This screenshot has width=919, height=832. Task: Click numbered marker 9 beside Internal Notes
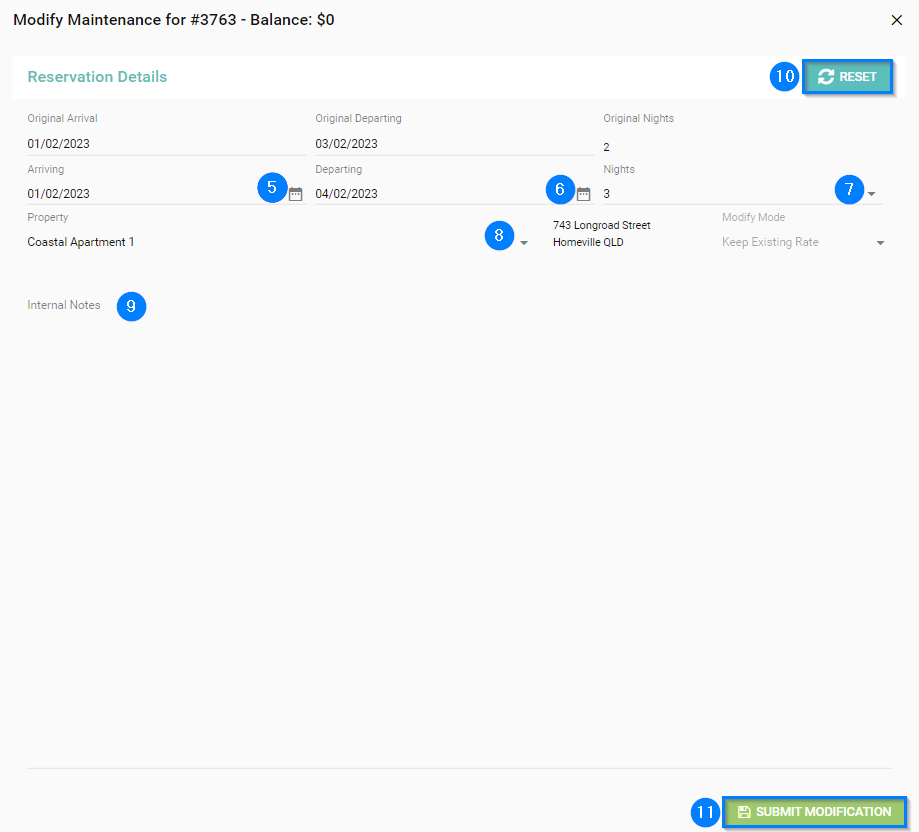click(131, 306)
